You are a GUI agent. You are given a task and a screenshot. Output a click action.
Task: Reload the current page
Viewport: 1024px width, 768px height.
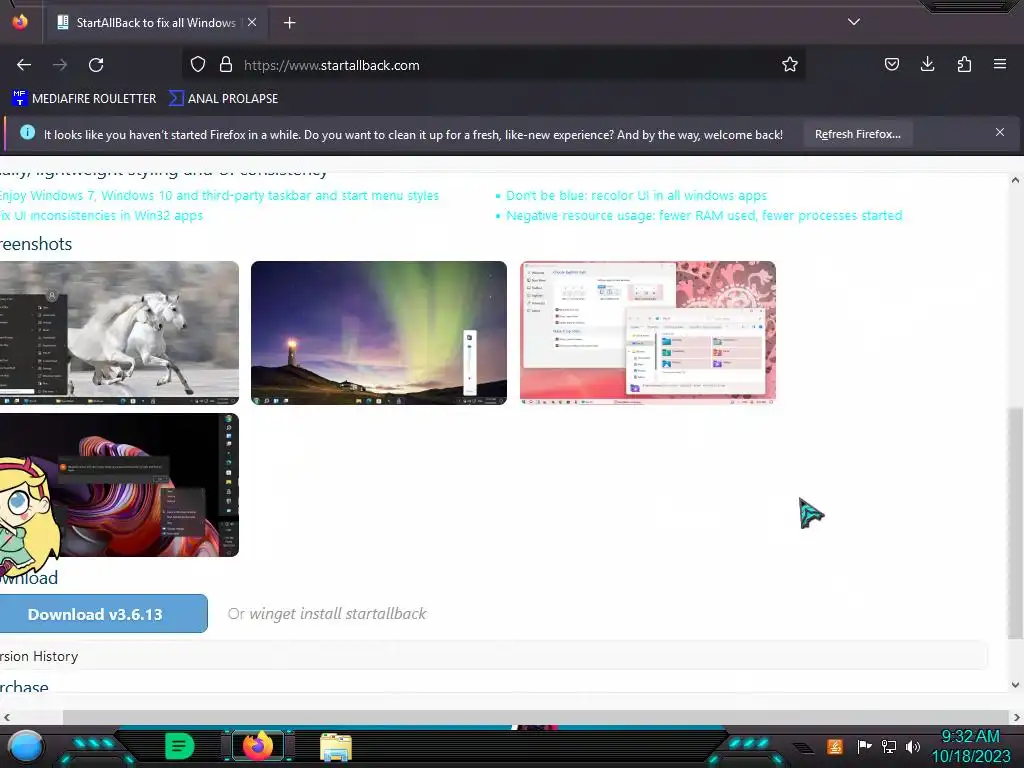click(96, 65)
